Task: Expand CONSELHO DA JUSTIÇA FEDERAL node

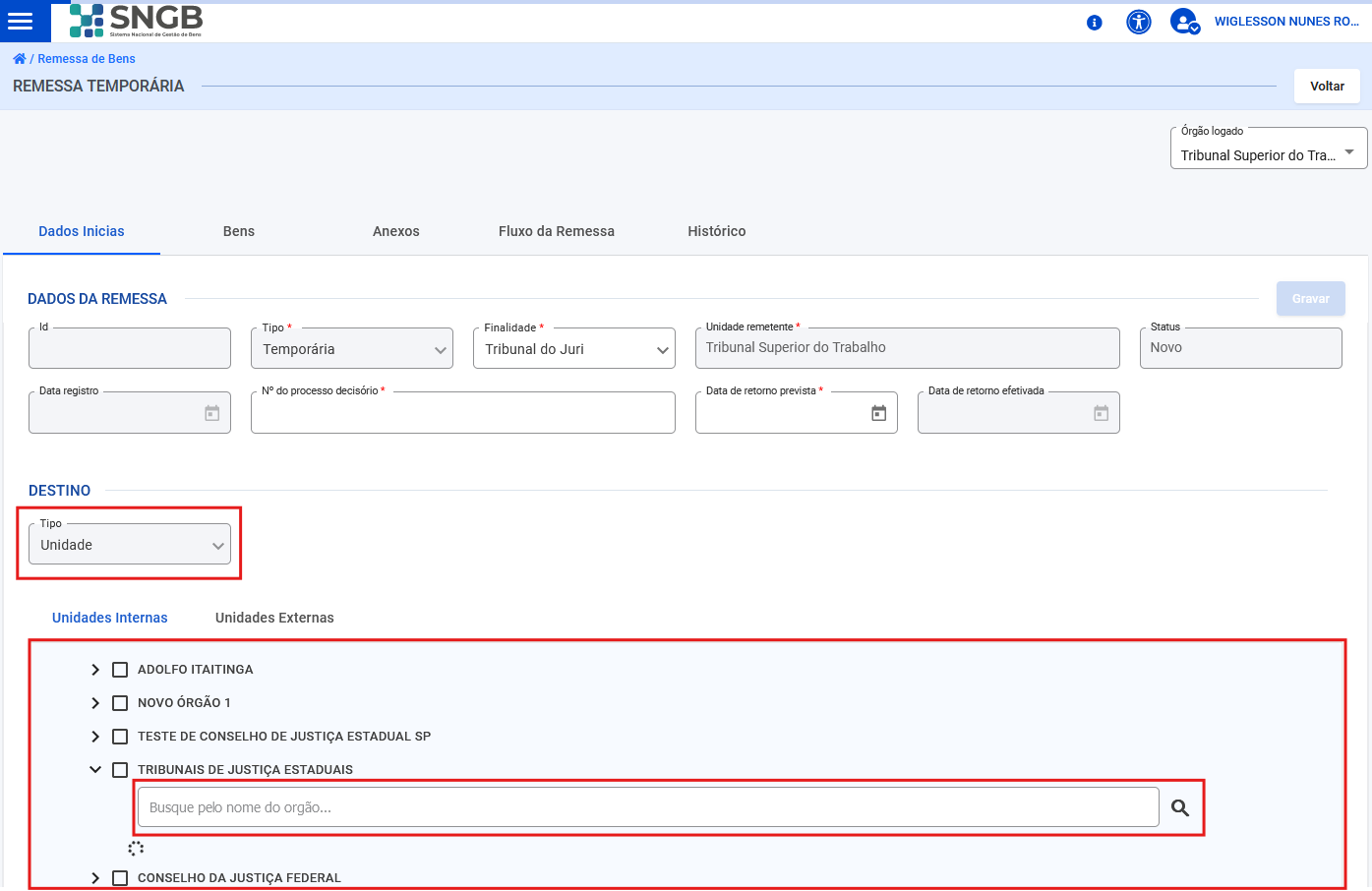Action: [95, 878]
